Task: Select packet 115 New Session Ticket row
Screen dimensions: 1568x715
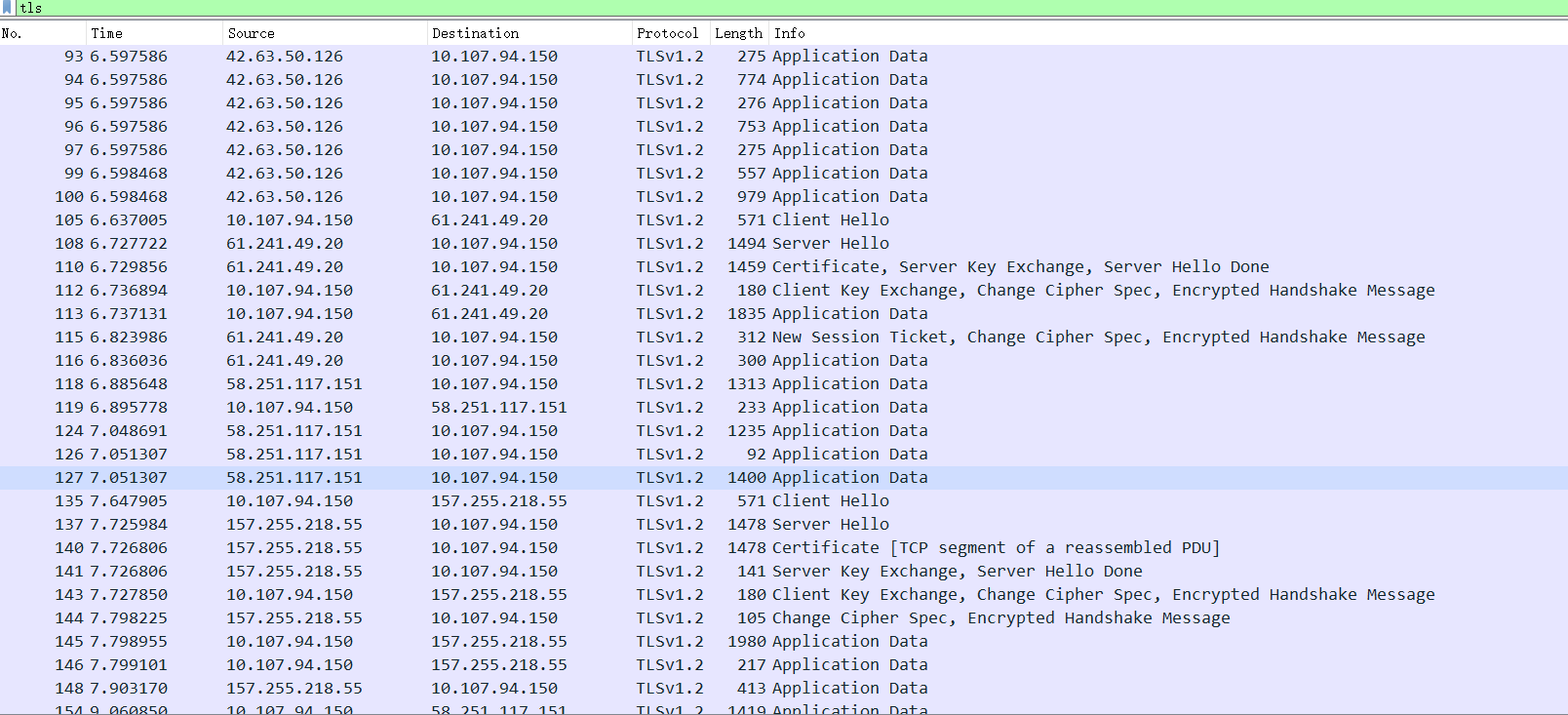Action: 784,338
